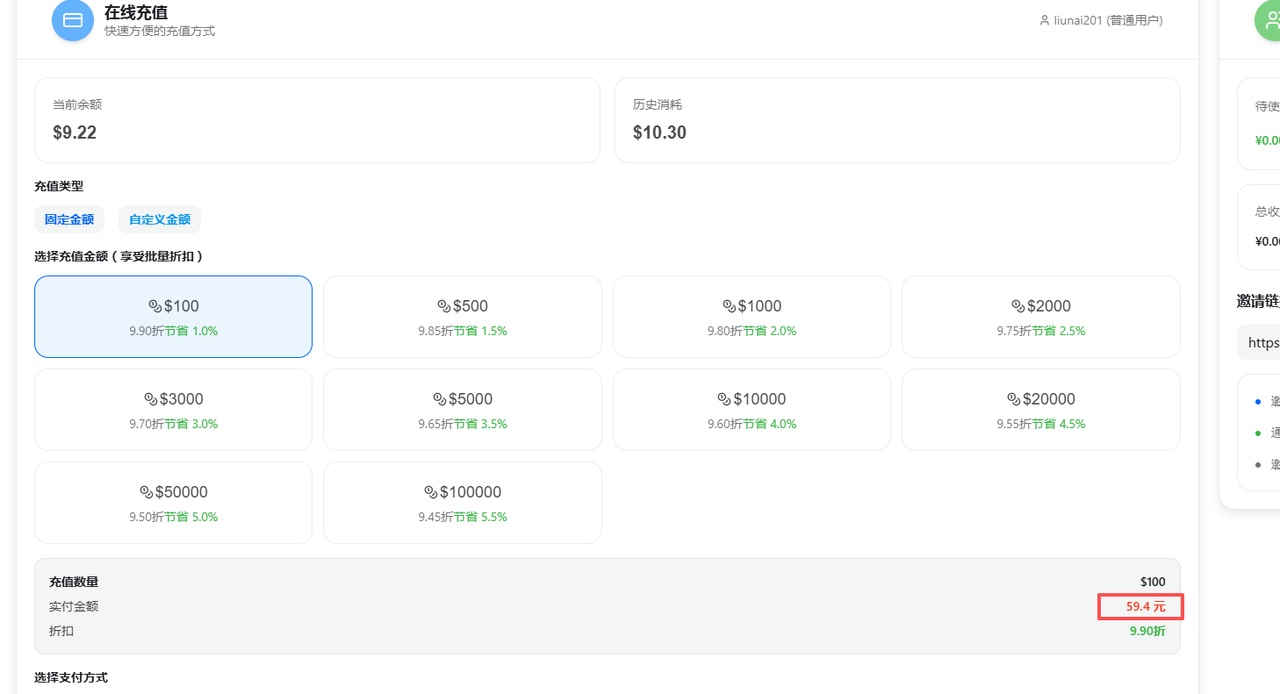Click the blue credit card recharge icon
The height and width of the screenshot is (694, 1280).
[x=73, y=21]
